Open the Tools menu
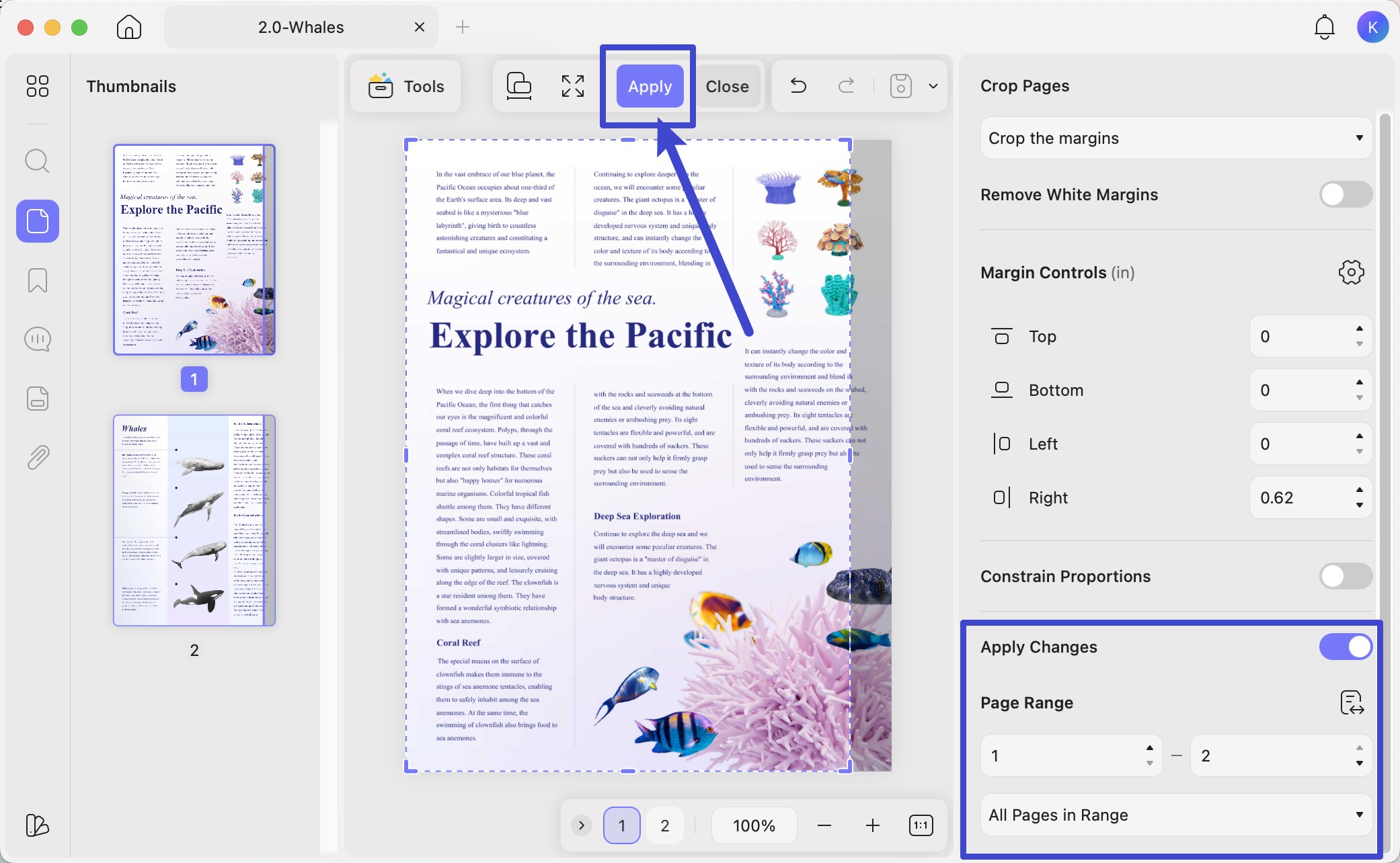 405,86
